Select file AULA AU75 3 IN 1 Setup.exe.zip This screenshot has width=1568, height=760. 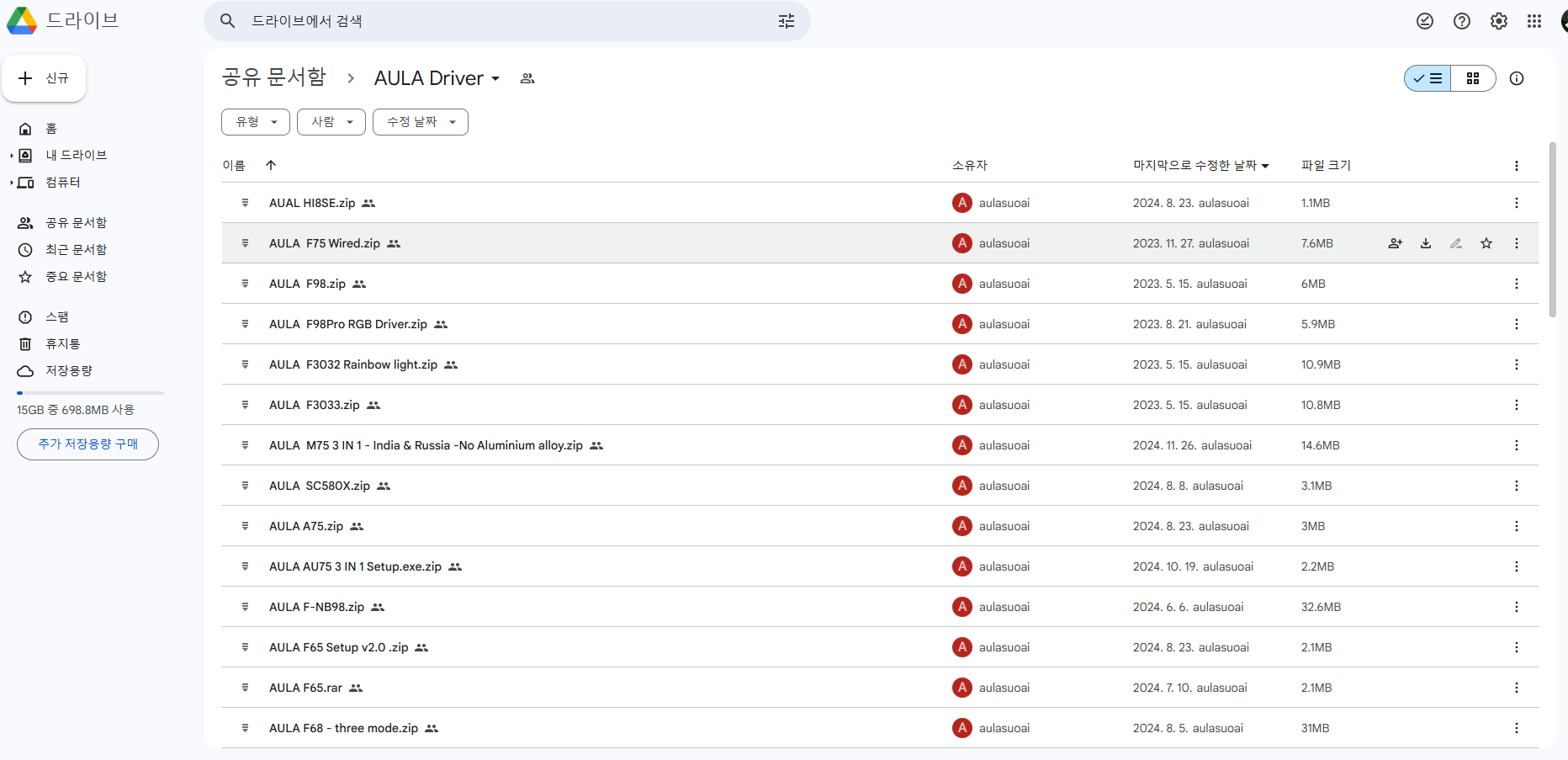(x=880, y=566)
